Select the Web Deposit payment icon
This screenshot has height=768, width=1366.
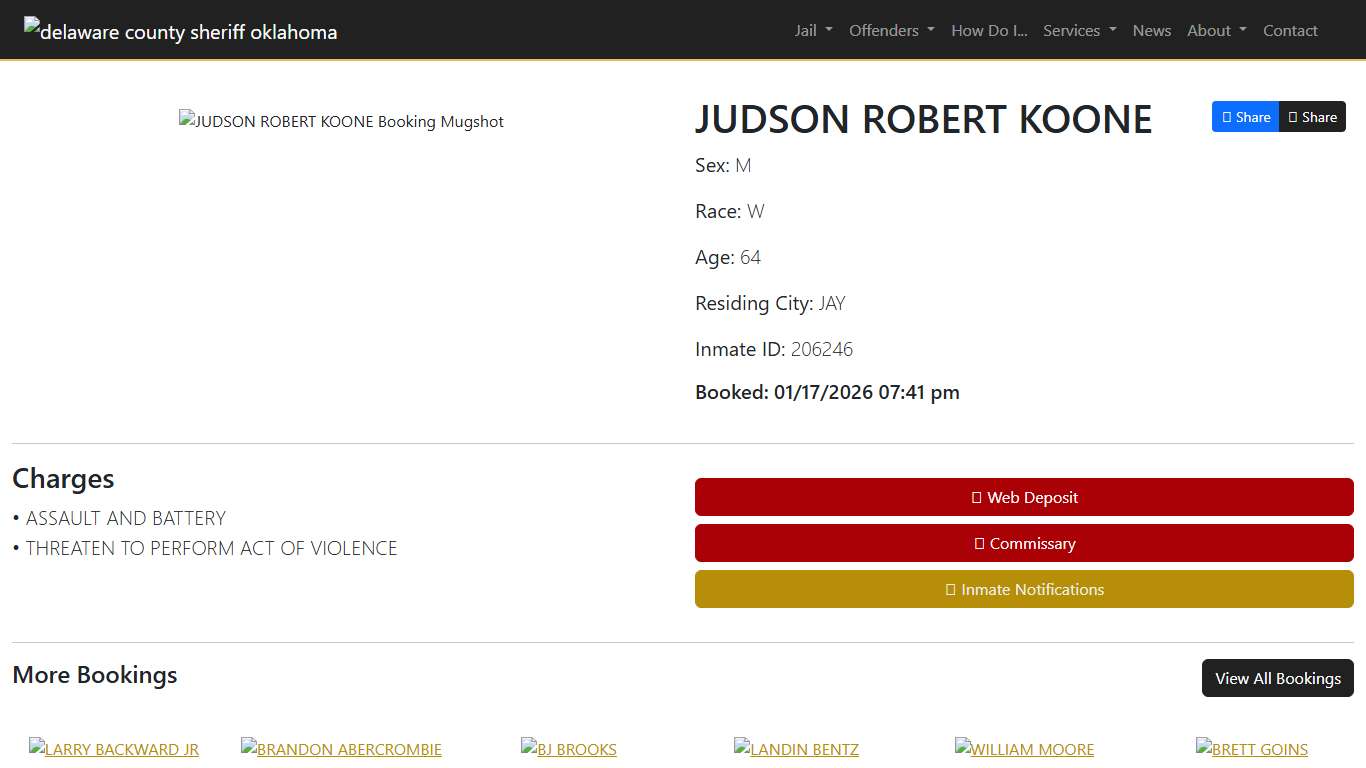tap(976, 497)
